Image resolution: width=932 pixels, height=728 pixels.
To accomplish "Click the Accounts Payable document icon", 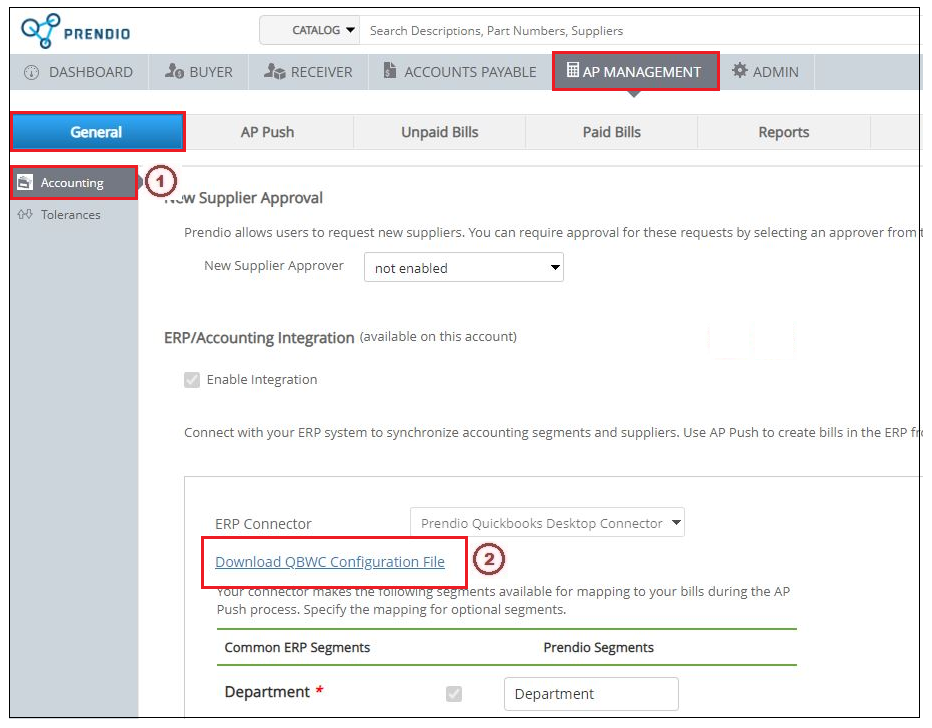I will coord(389,71).
